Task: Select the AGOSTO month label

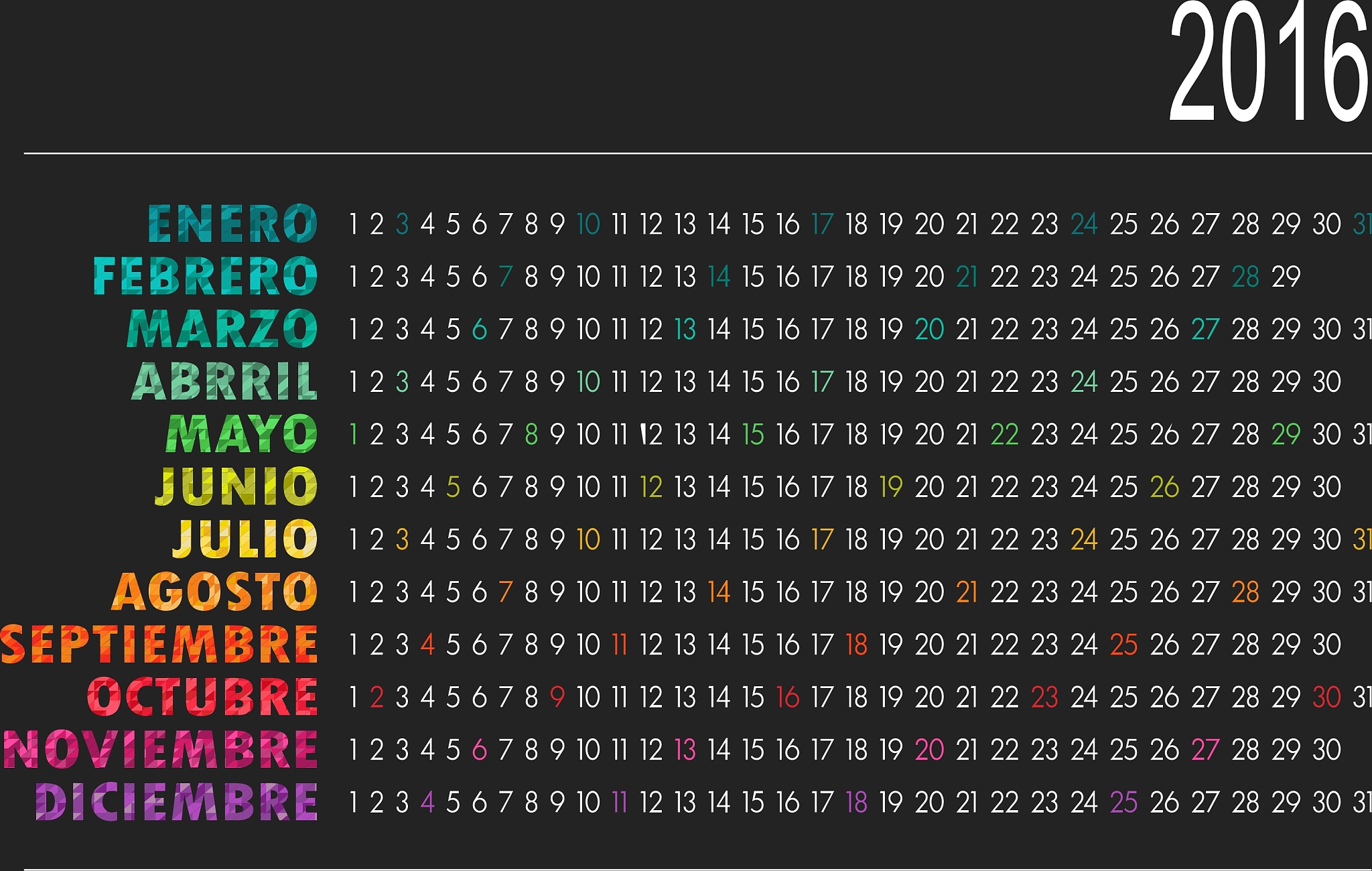Action: pos(214,592)
